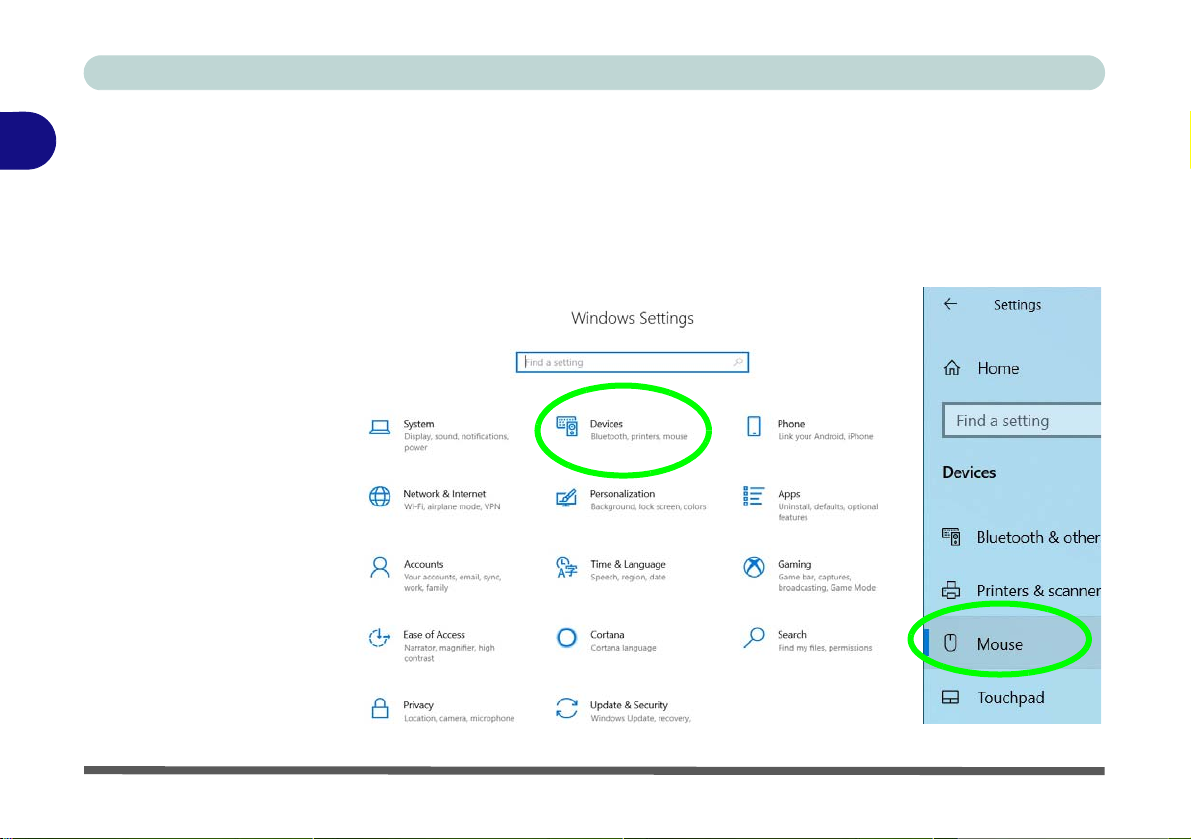
Task: Click 'Link your Android, iPhone' description
Action: (826, 437)
